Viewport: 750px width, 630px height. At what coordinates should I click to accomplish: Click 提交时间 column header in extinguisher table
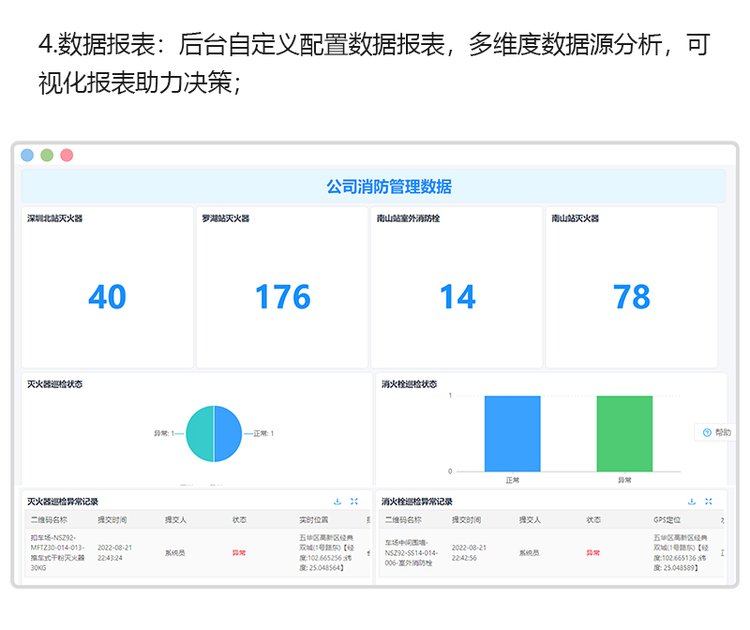pyautogui.click(x=112, y=520)
